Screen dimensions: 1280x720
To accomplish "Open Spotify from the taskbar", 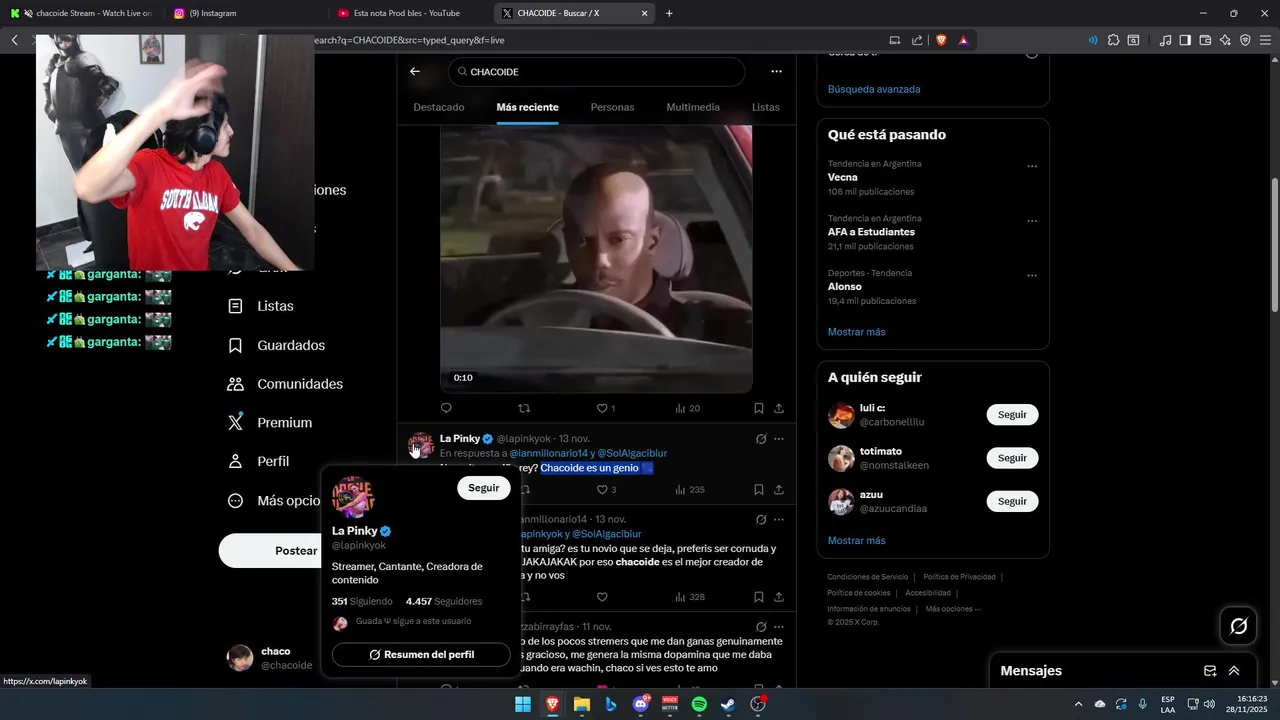I will [x=699, y=704].
